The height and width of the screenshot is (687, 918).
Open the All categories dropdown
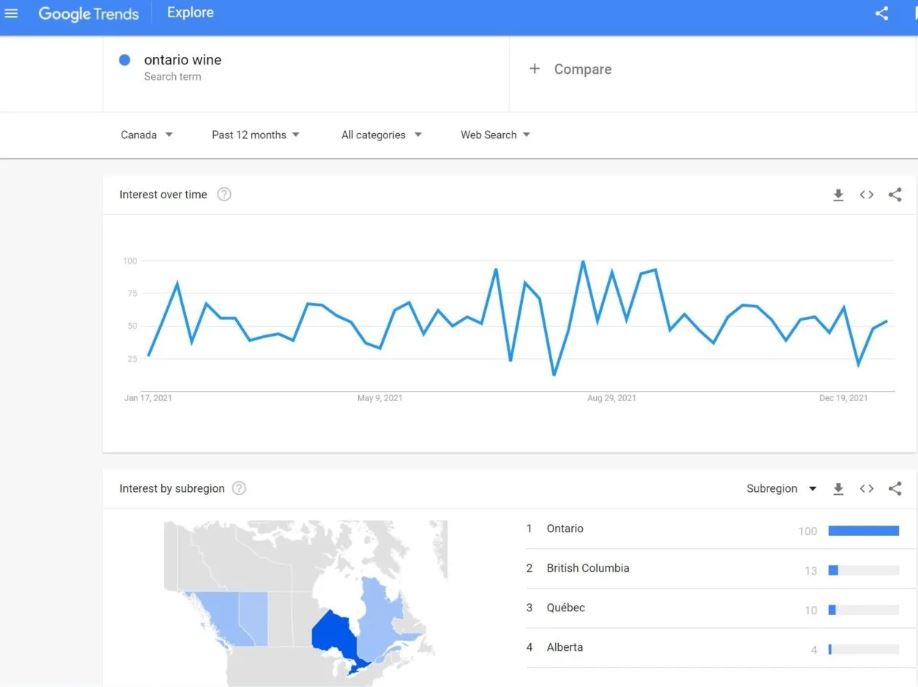pos(381,135)
